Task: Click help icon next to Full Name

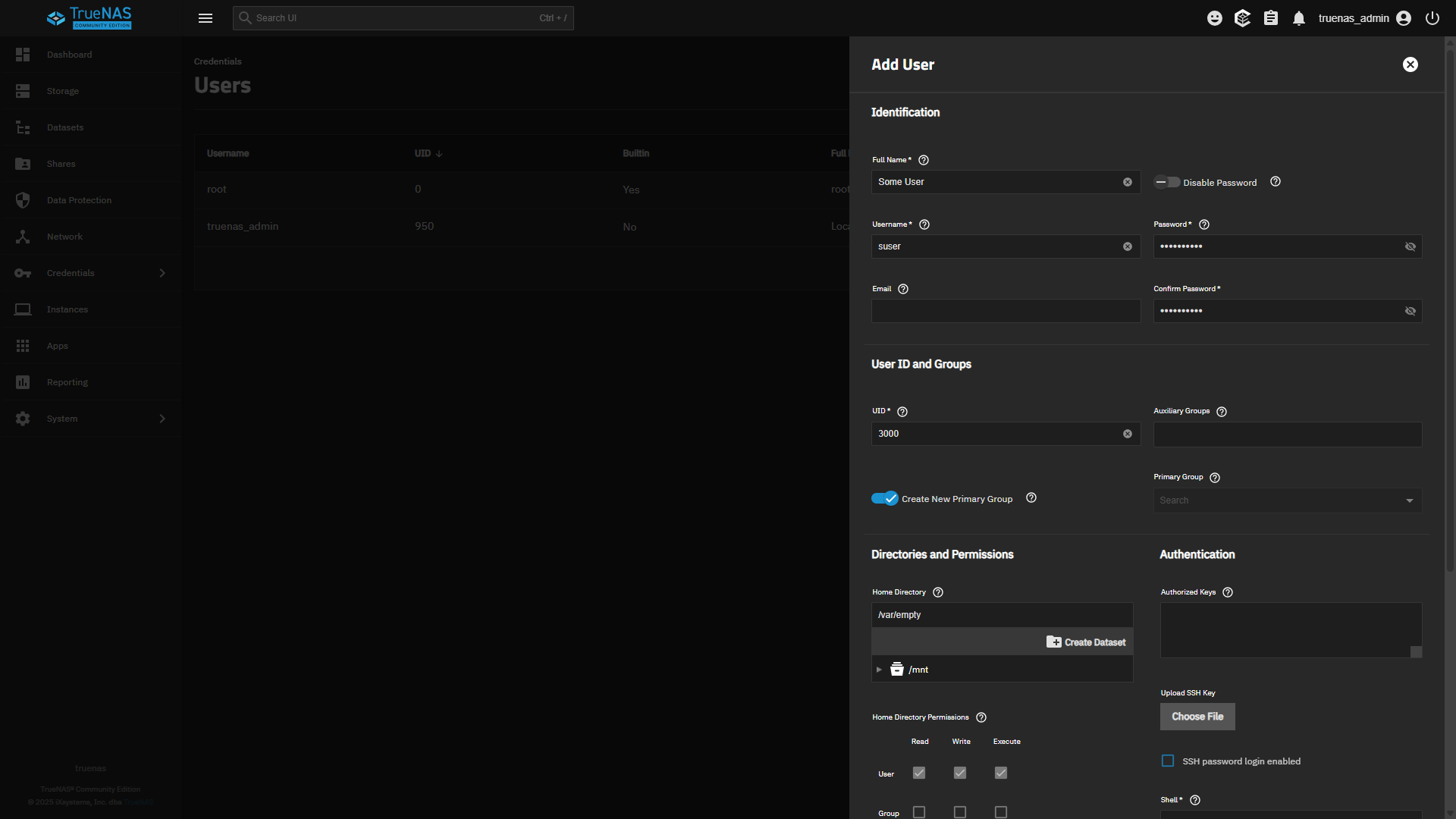Action: click(924, 160)
